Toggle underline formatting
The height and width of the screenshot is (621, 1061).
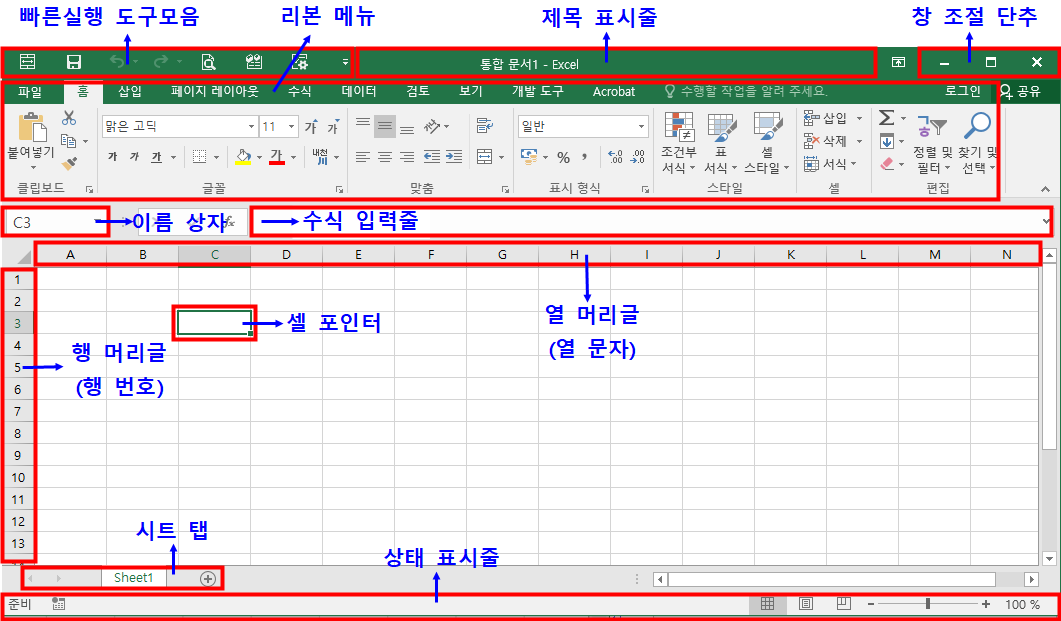coord(156,157)
